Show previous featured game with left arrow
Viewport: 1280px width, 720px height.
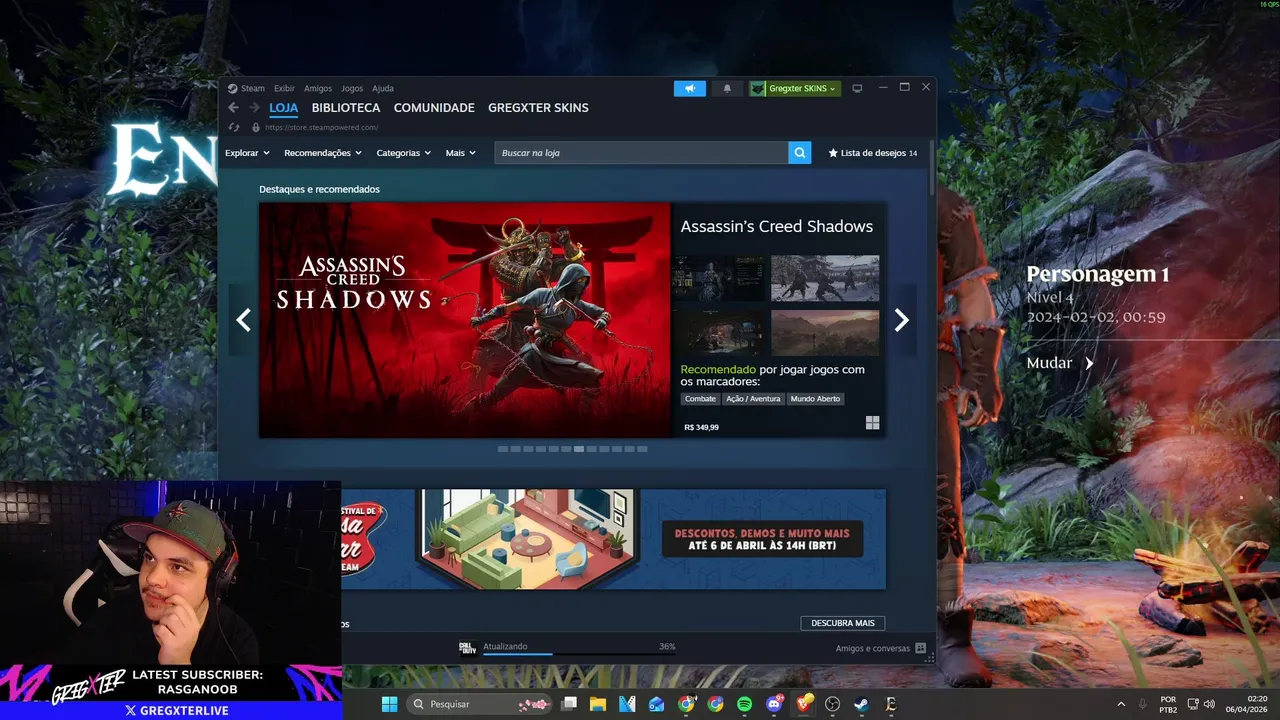tap(243, 320)
